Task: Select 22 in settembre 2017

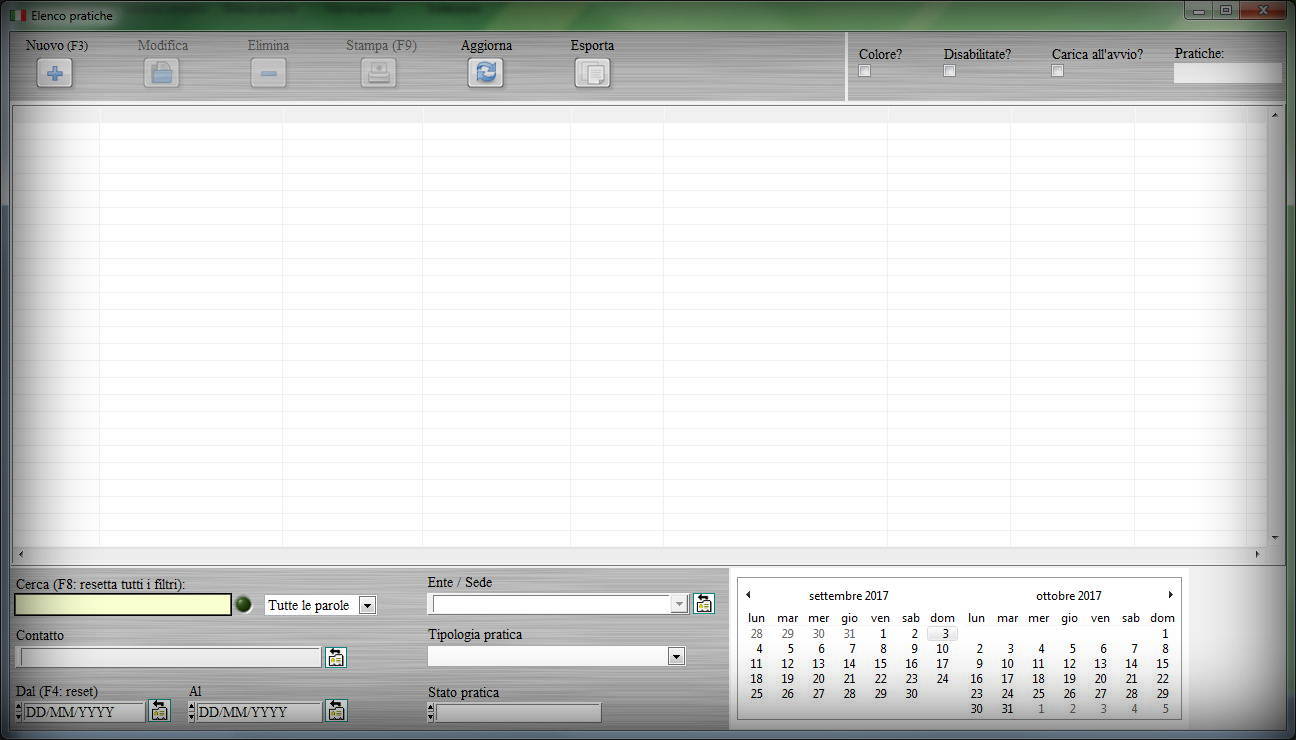Action: click(x=880, y=678)
